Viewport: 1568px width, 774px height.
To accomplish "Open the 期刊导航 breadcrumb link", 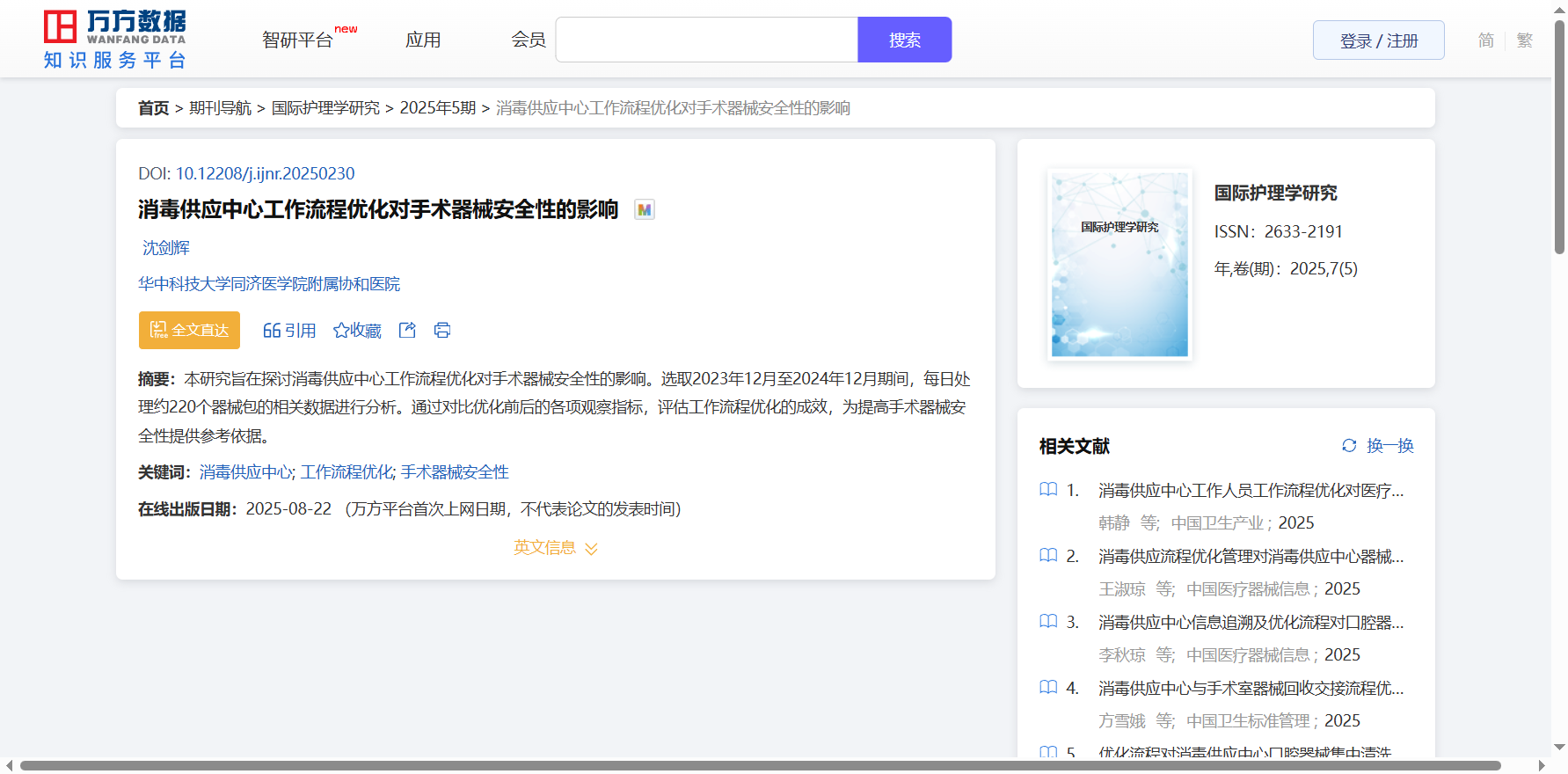I will pos(220,108).
